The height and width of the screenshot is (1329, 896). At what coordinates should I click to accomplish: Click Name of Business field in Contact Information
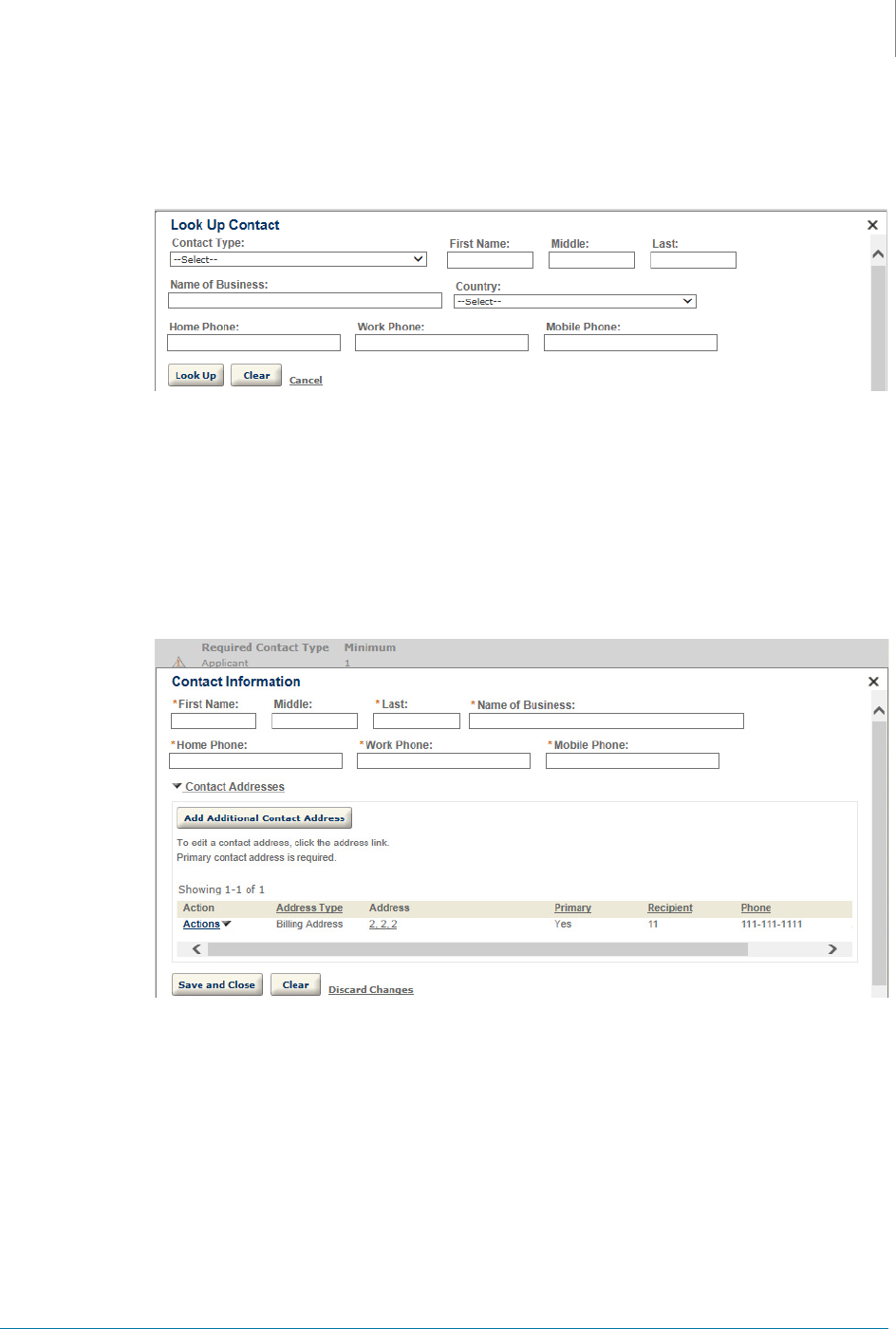coord(607,721)
